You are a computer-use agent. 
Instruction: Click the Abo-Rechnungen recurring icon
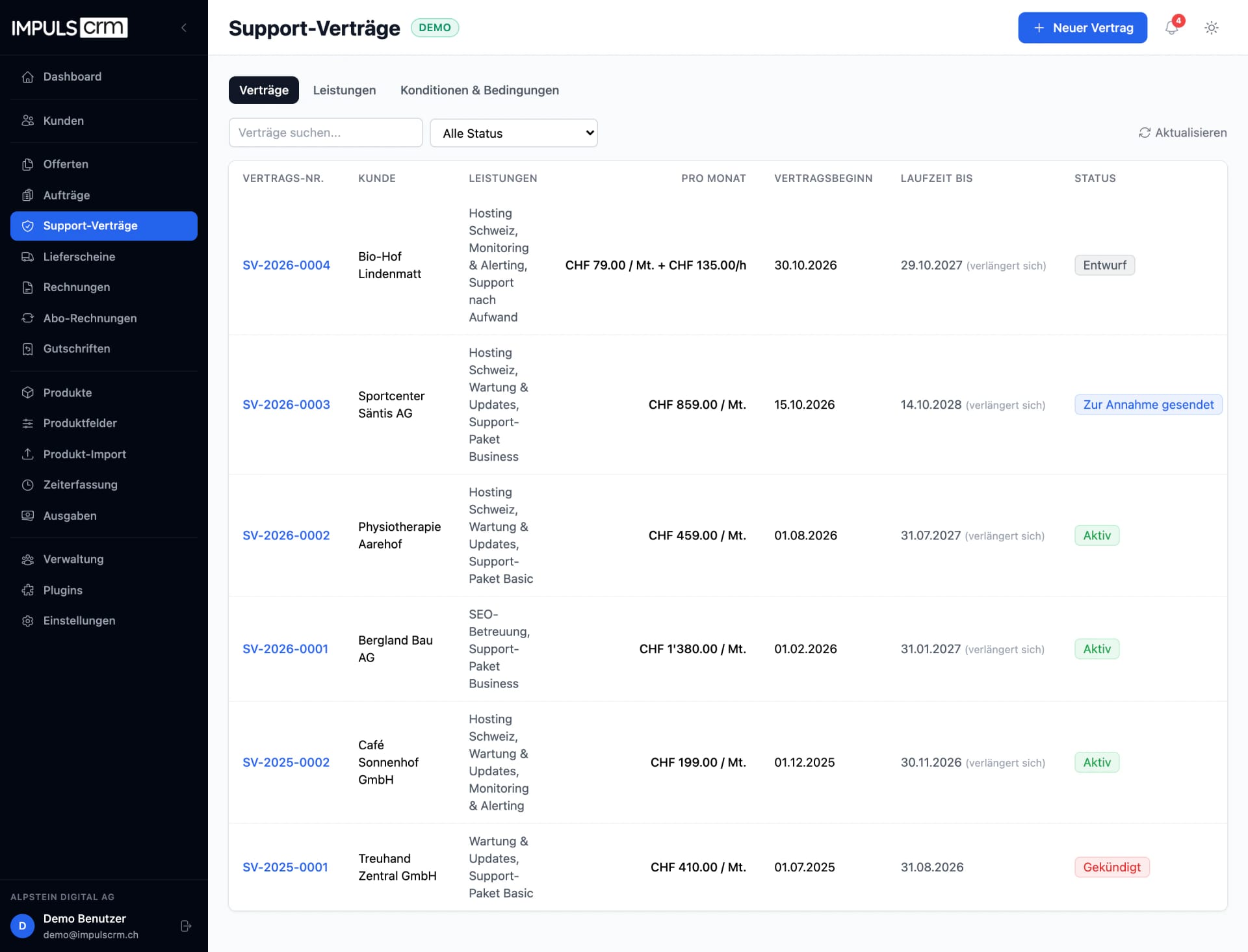(27, 318)
